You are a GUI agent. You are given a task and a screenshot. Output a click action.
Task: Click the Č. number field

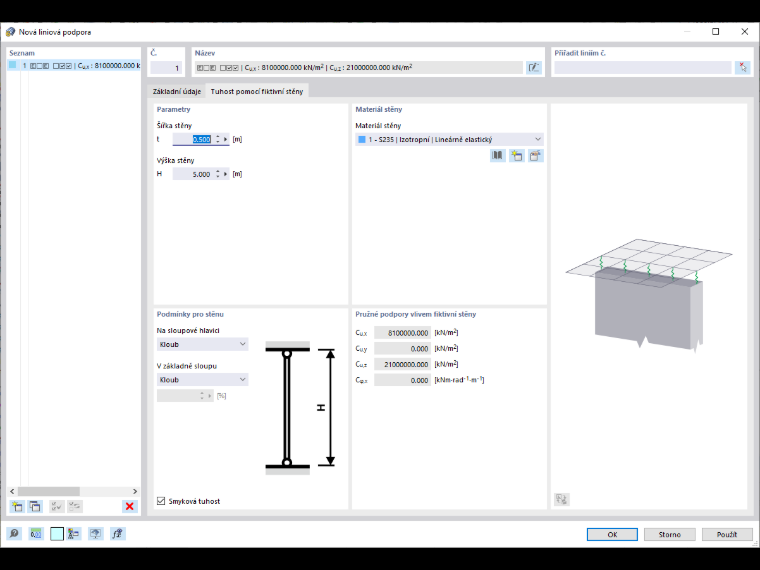tap(166, 67)
